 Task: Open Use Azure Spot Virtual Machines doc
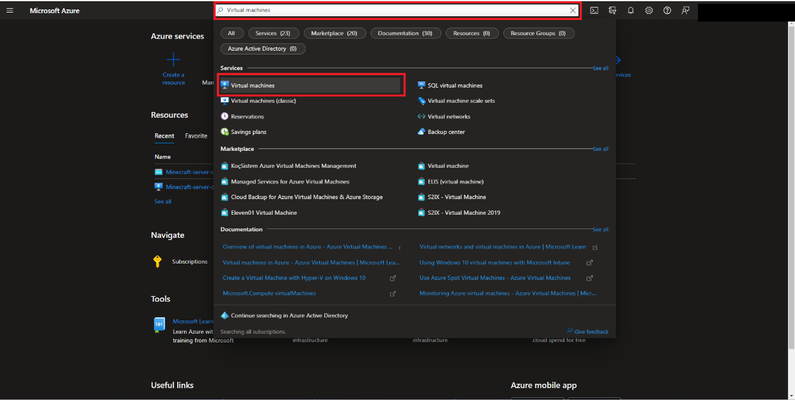[495, 278]
